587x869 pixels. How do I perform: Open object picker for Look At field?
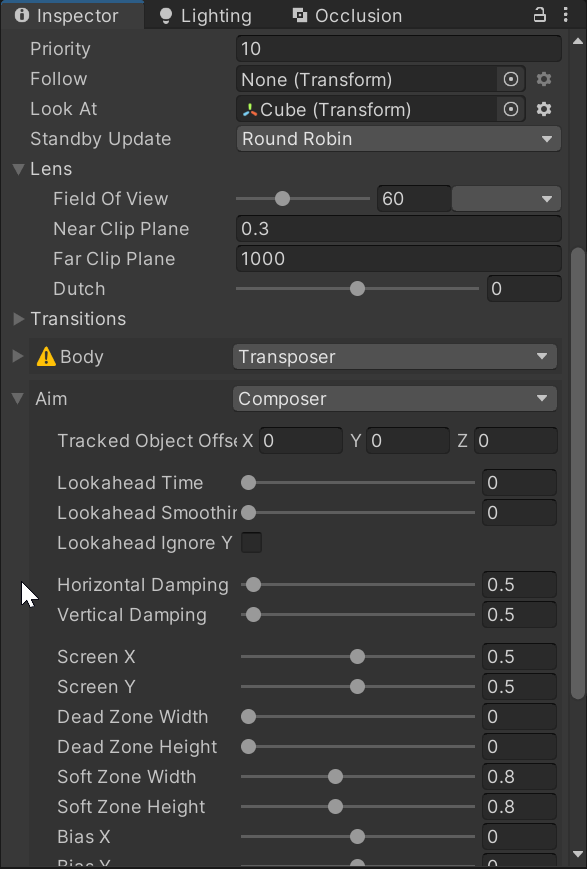(x=511, y=109)
